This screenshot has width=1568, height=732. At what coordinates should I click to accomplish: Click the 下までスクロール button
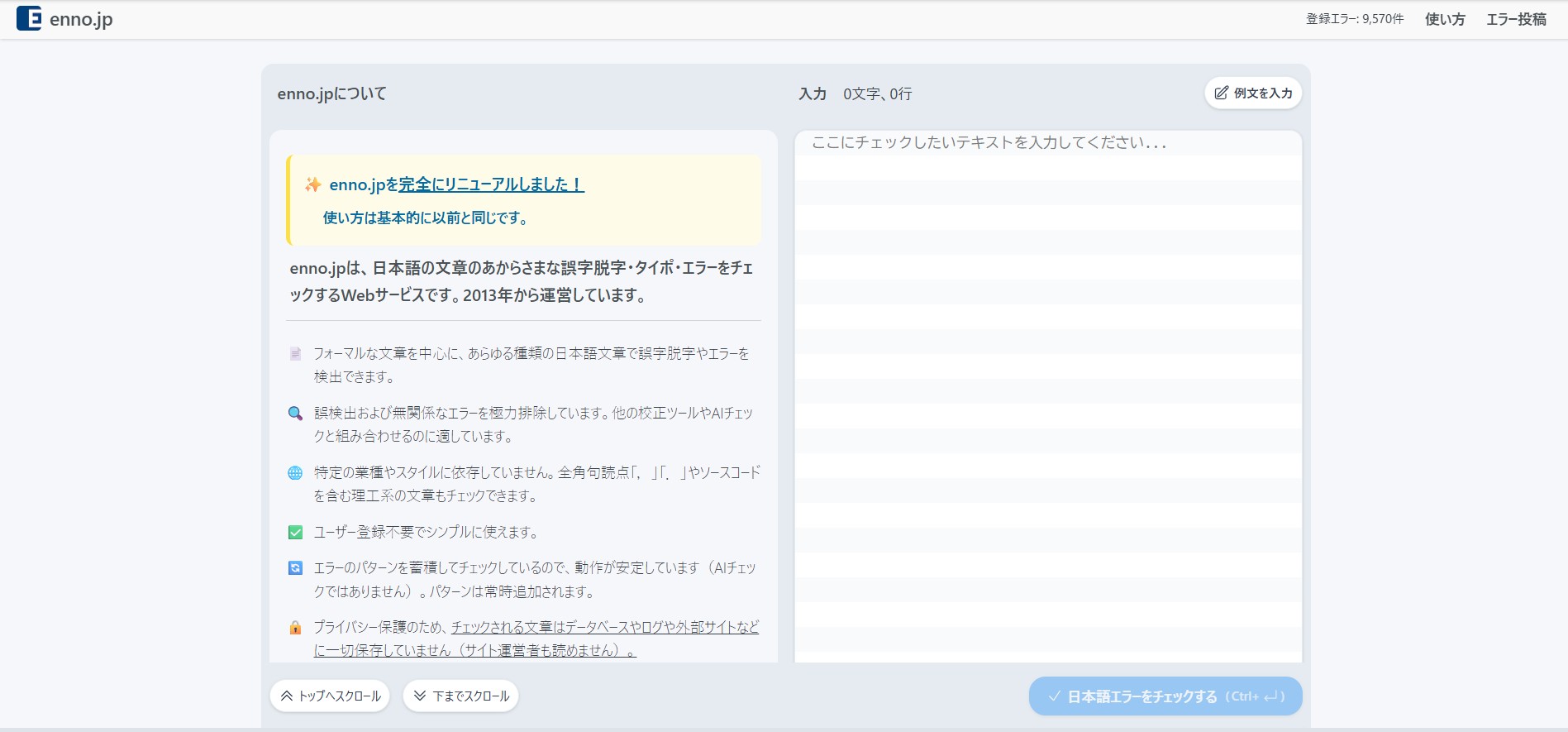(x=461, y=696)
